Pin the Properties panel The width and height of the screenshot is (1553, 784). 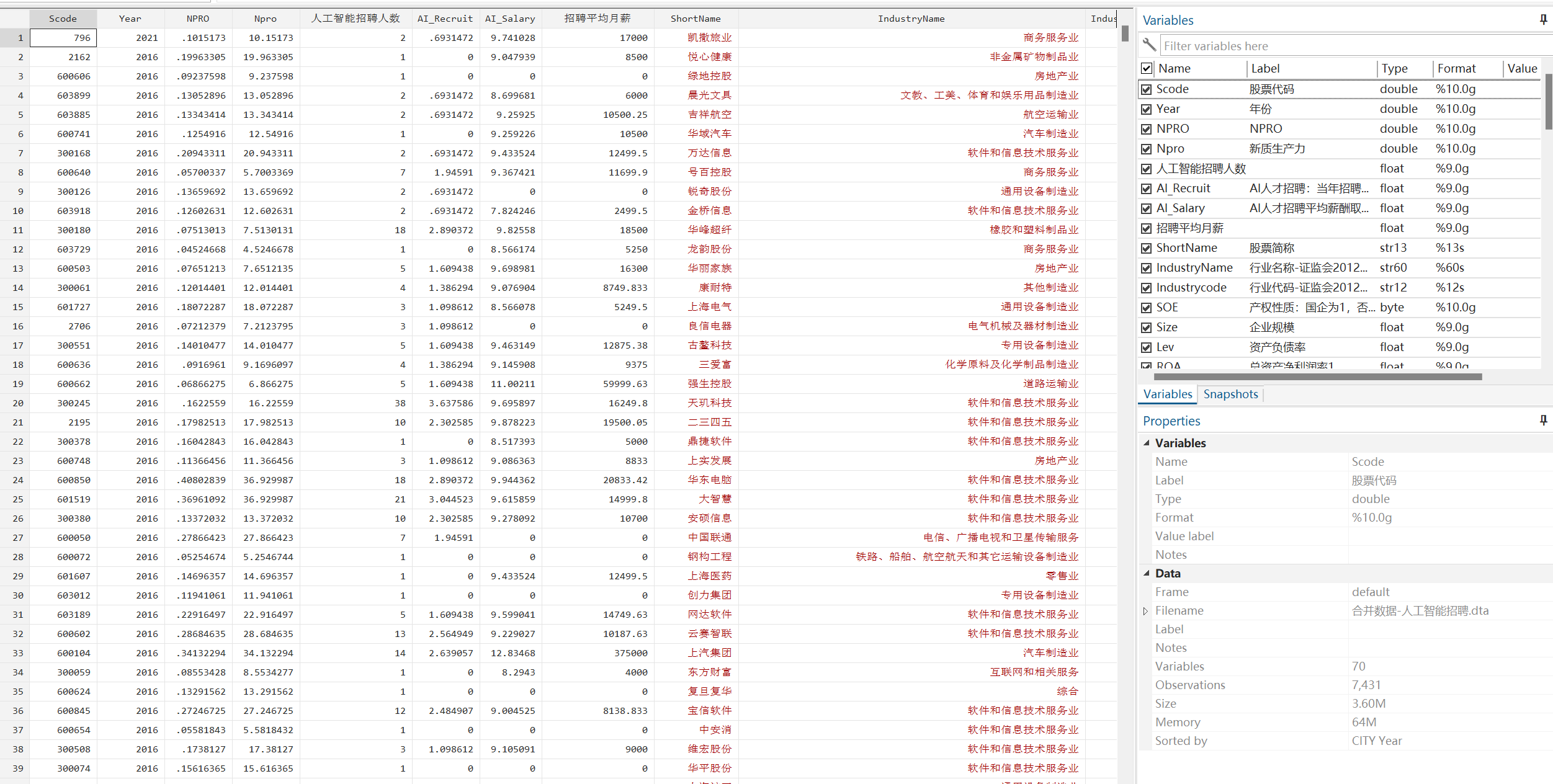coord(1543,421)
